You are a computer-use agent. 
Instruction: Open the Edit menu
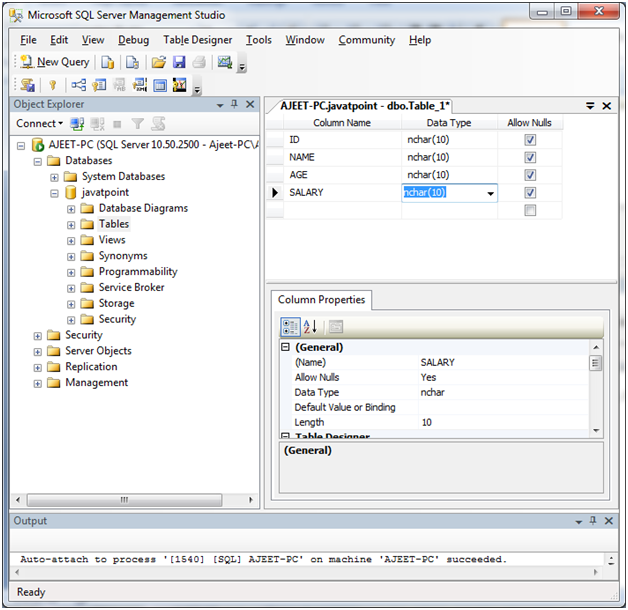point(59,40)
